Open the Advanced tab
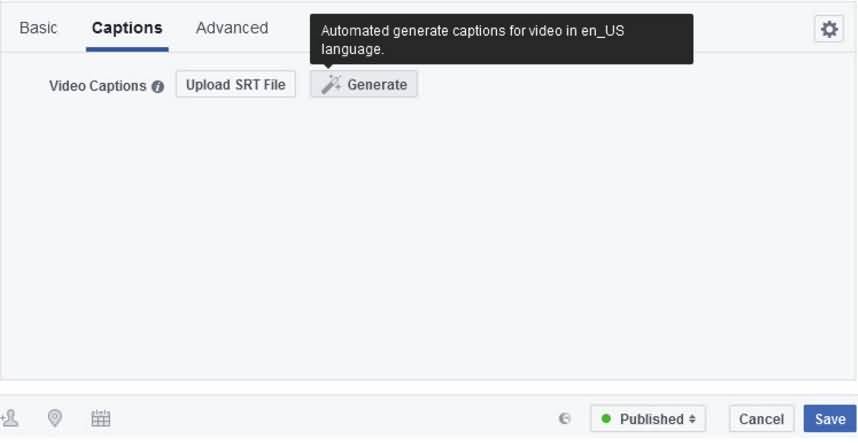Image resolution: width=858 pixels, height=443 pixels. click(232, 28)
